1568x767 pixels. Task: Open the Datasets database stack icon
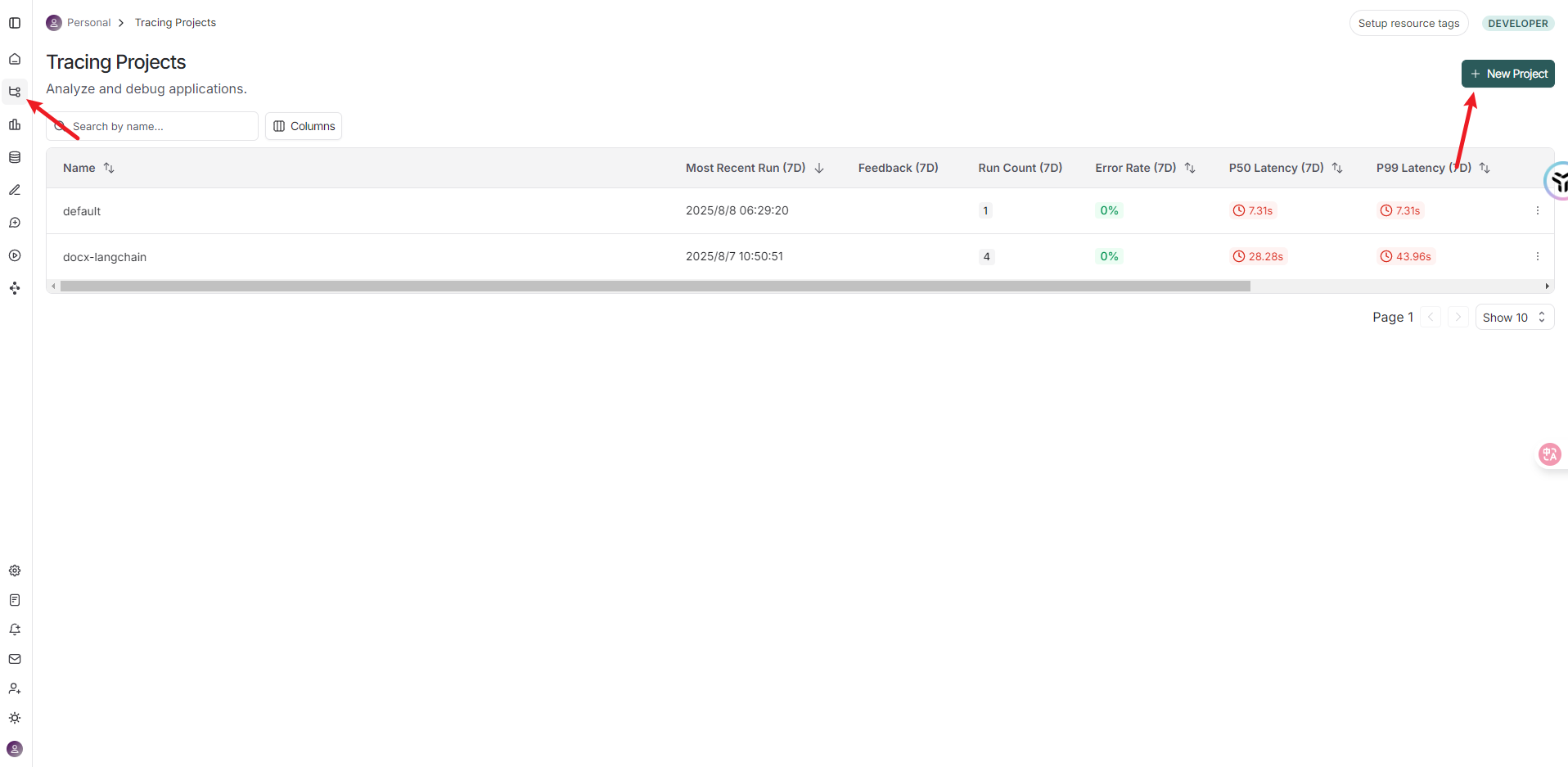[15, 157]
